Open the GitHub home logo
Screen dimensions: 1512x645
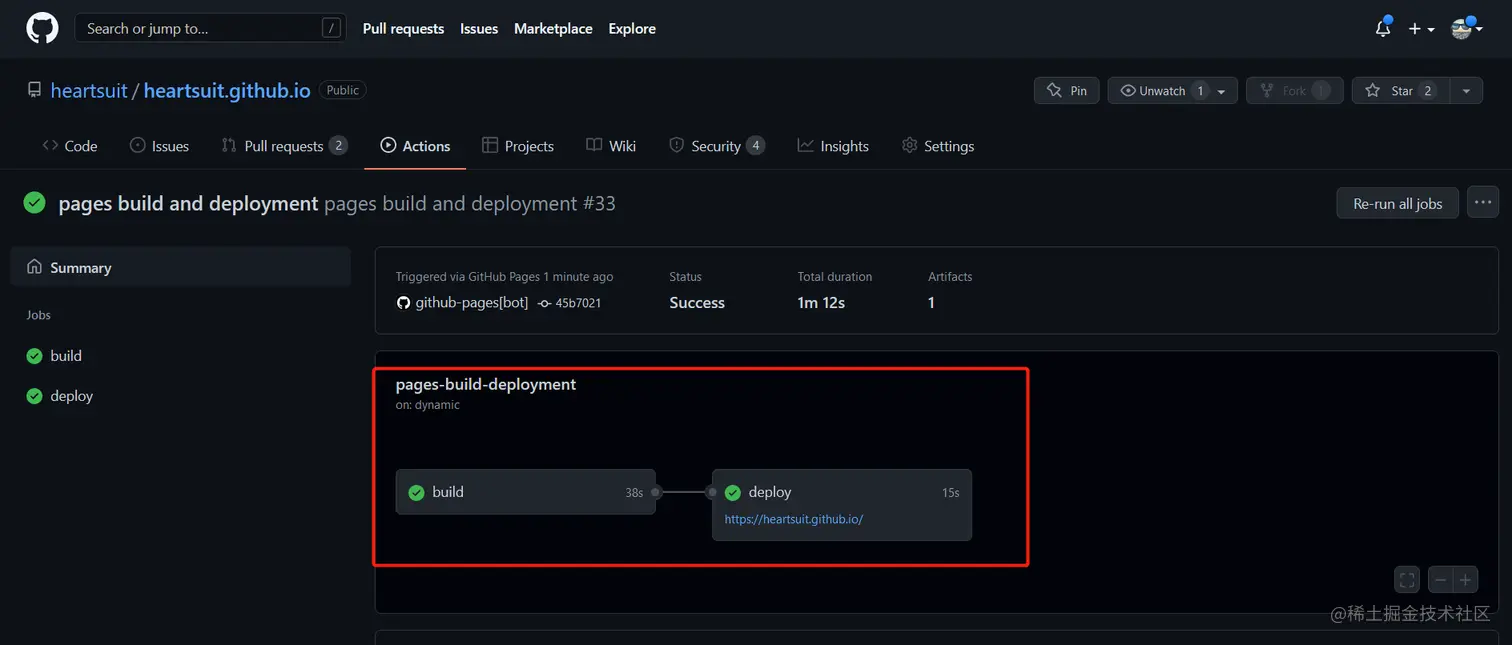pyautogui.click(x=42, y=28)
